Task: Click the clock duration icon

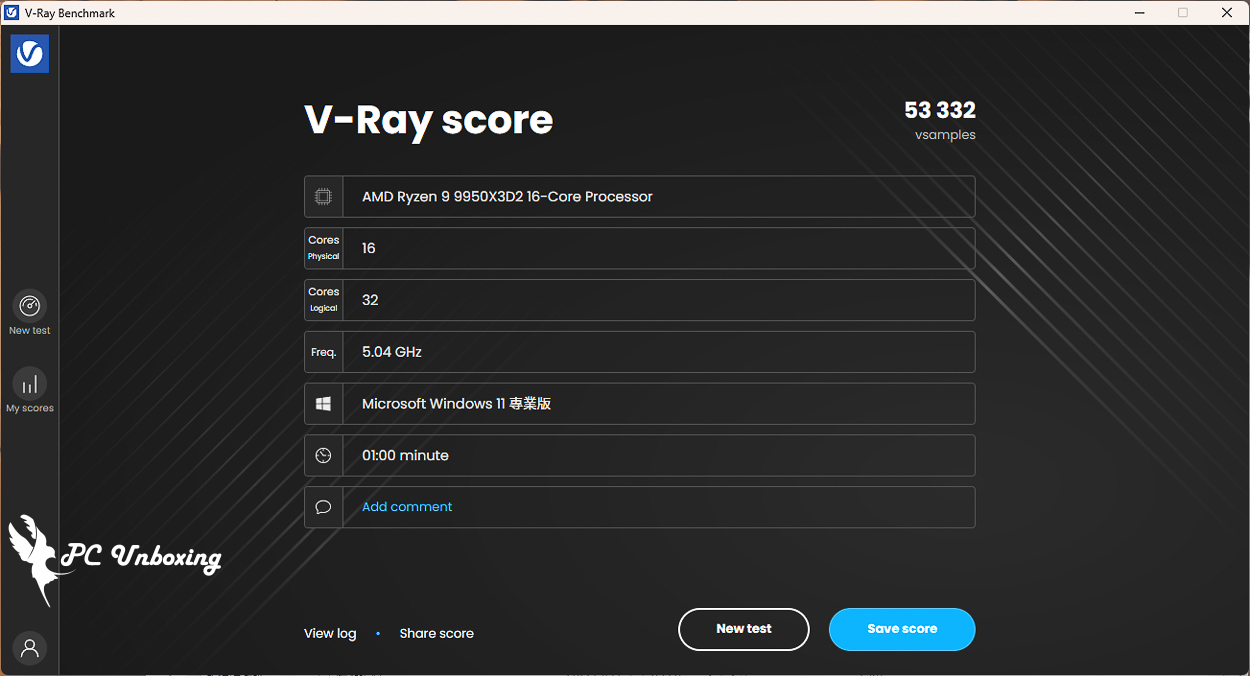Action: coord(323,456)
